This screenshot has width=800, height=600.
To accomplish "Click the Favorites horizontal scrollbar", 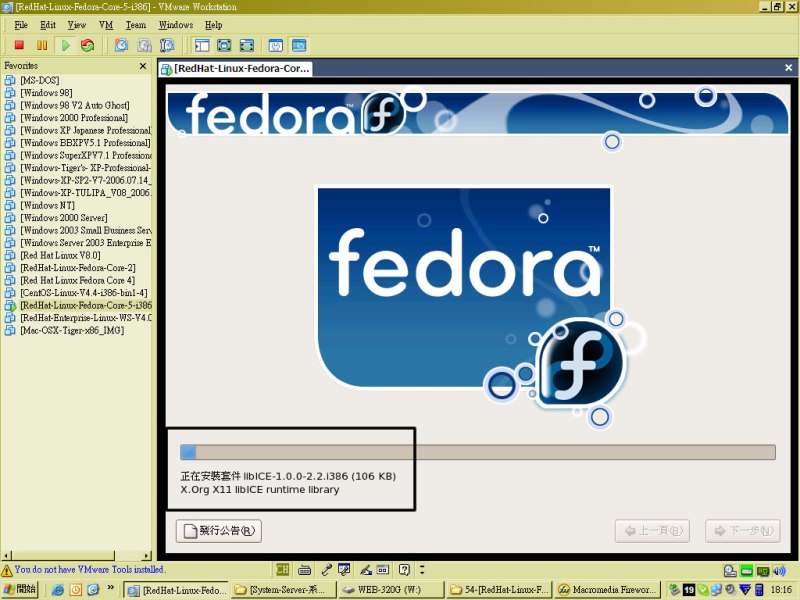I will pyautogui.click(x=64, y=555).
